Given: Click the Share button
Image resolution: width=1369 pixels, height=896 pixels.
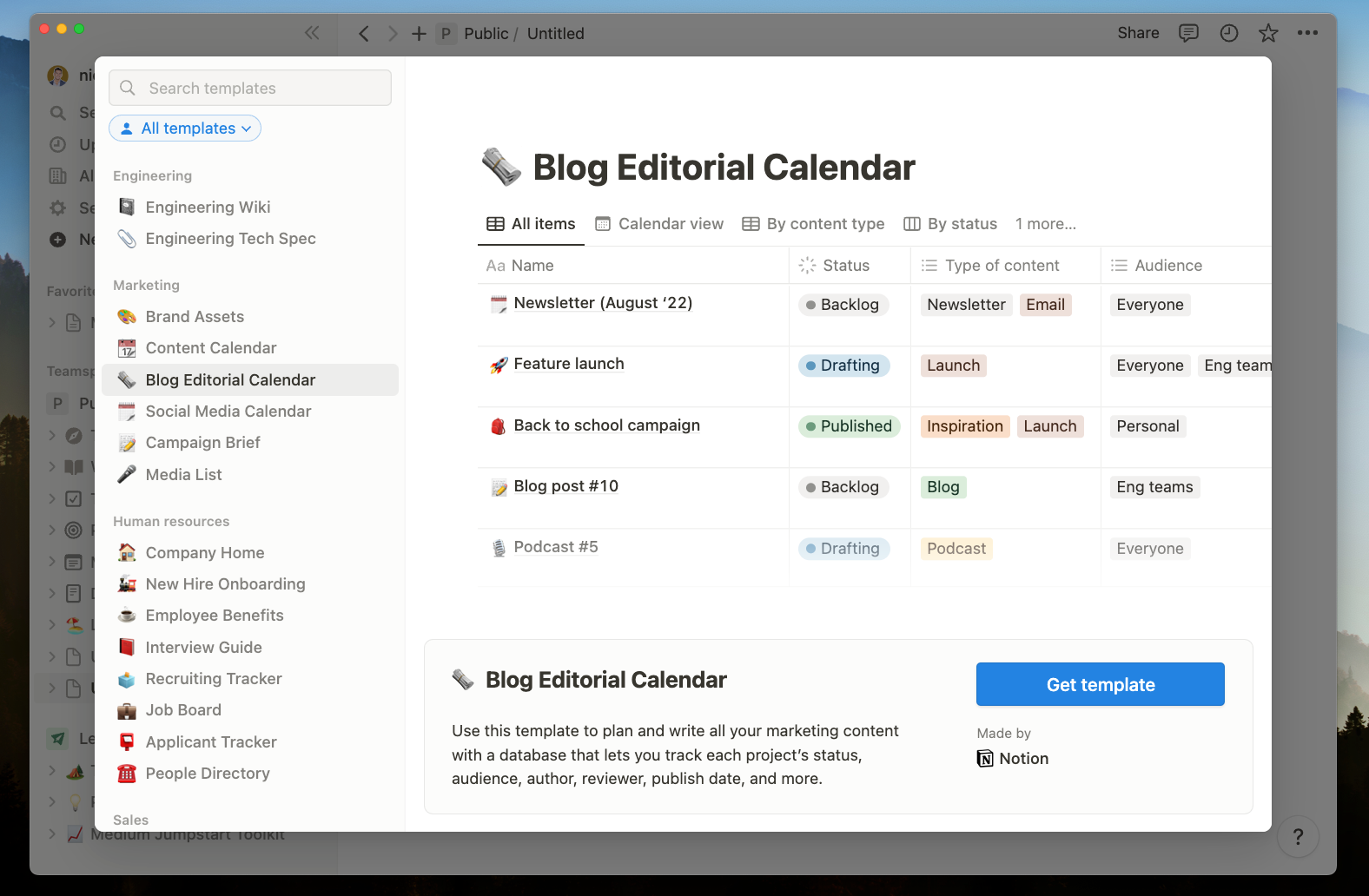Looking at the screenshot, I should (x=1138, y=33).
